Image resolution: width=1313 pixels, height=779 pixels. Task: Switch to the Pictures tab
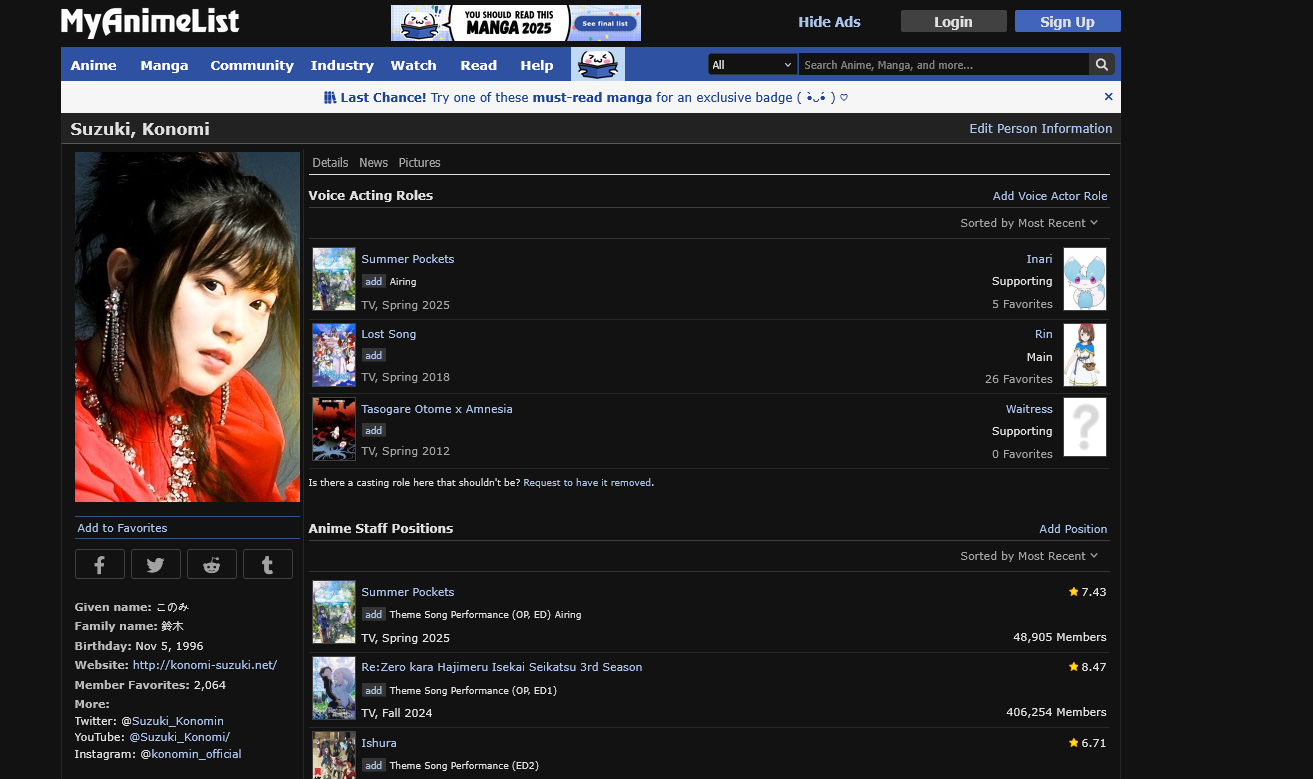tap(419, 163)
